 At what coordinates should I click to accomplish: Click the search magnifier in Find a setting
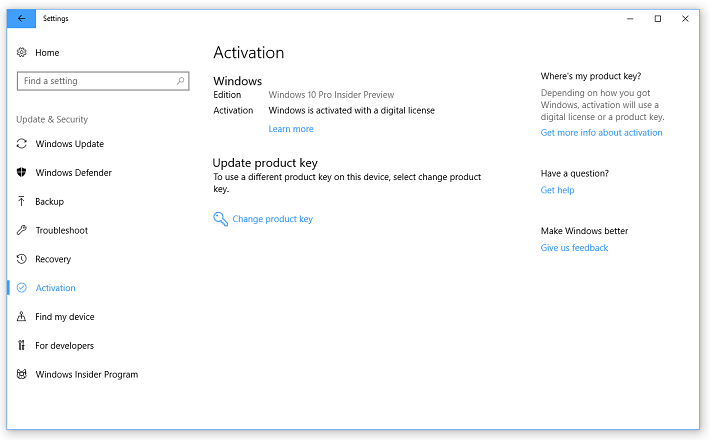click(181, 81)
